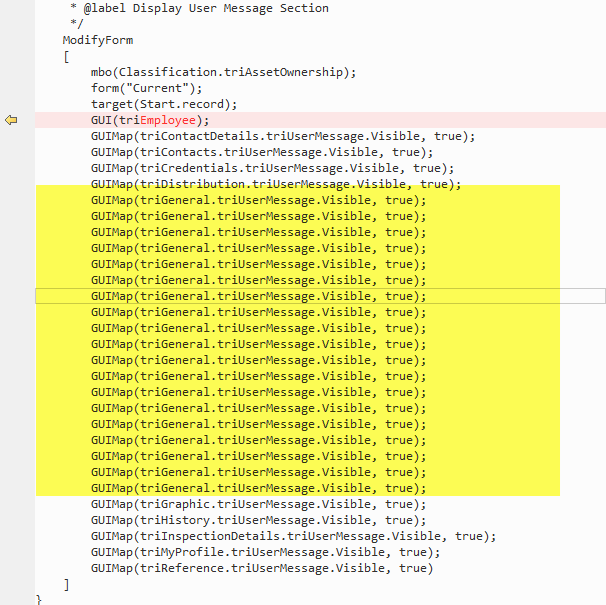
Task: Click the triCredentials GUIMap line
Action: tap(272, 168)
